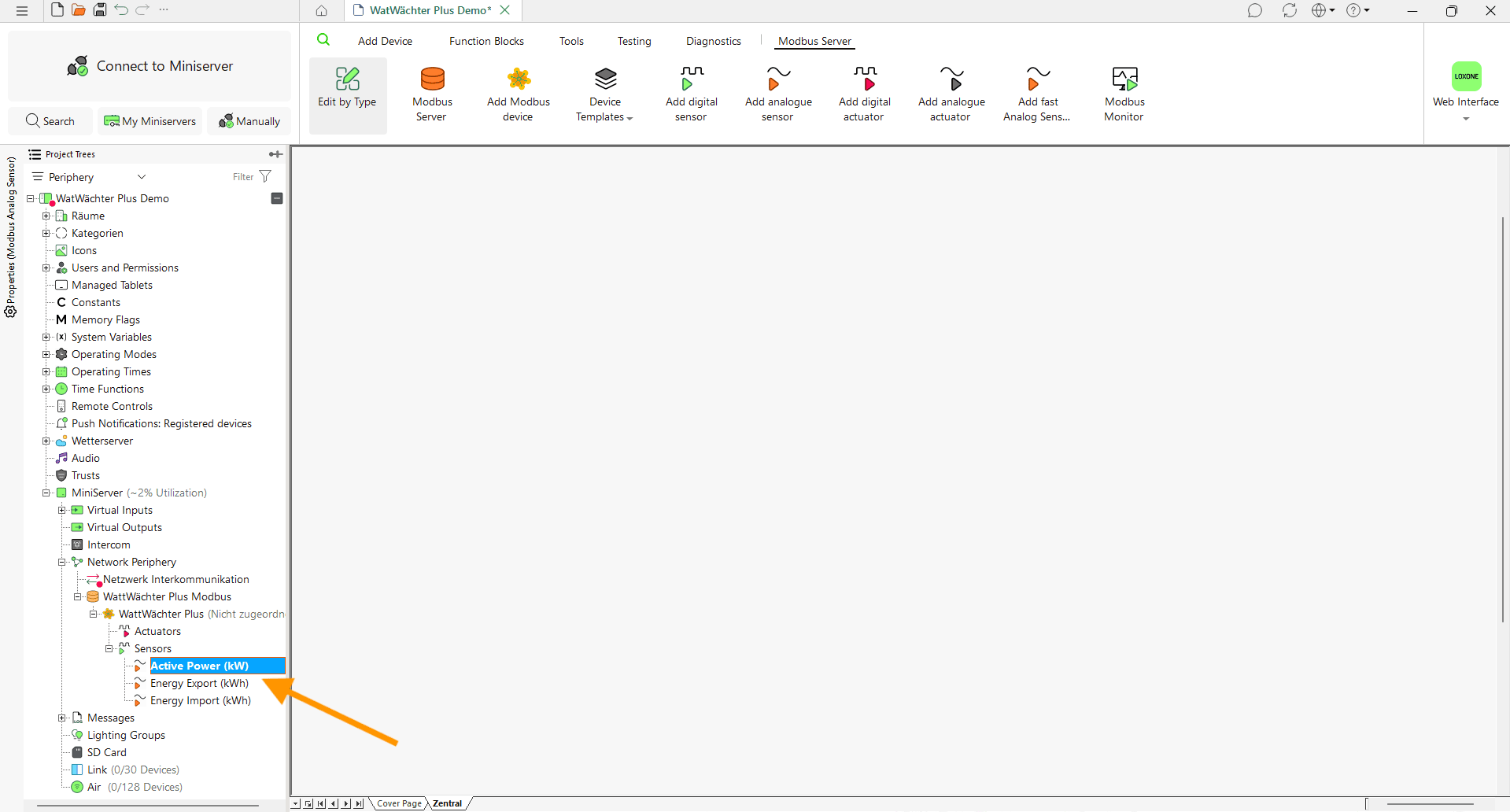Add a fast analog sensor

tap(1038, 95)
